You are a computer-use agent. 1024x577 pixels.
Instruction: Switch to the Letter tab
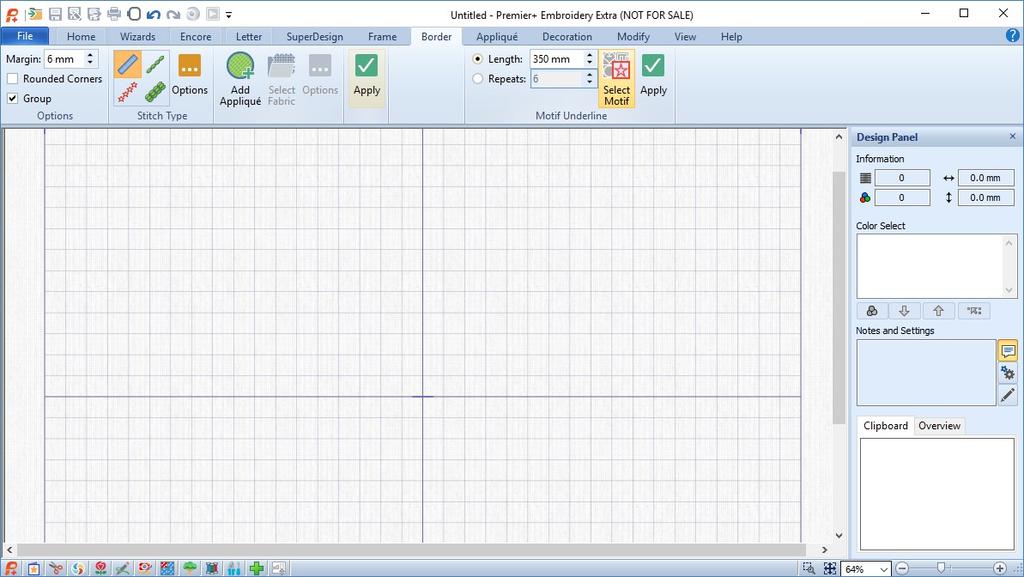click(x=249, y=37)
